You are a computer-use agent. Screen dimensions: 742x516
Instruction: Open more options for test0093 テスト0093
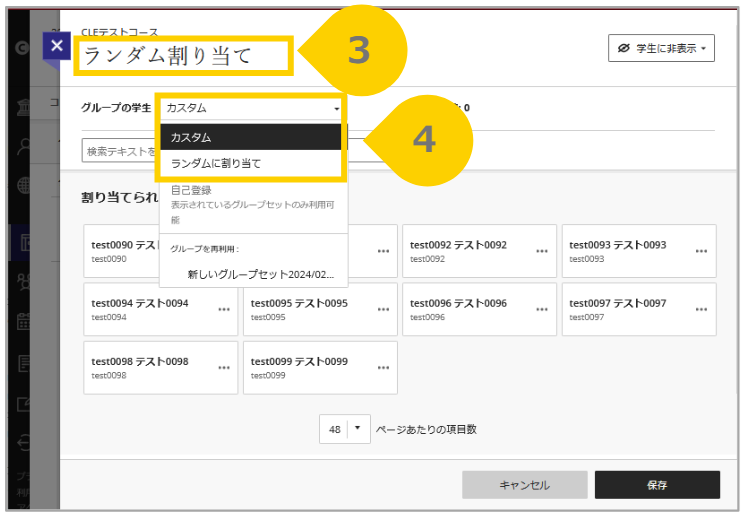(701, 251)
